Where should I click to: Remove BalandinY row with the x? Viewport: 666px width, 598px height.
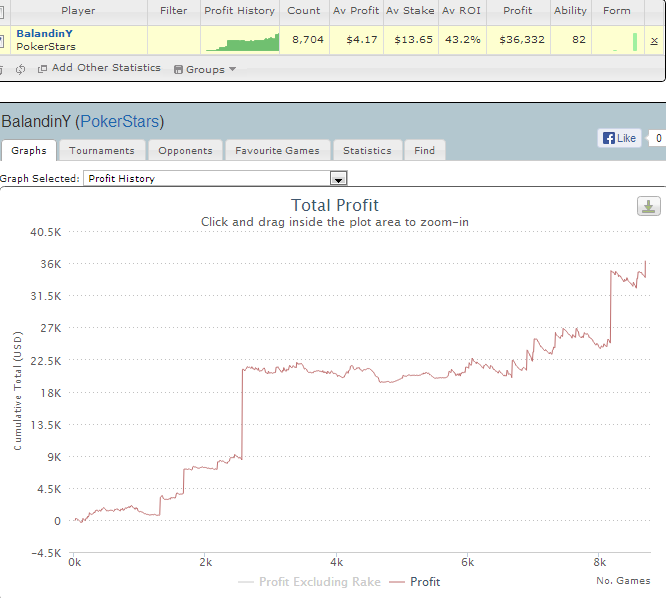[x=654, y=41]
